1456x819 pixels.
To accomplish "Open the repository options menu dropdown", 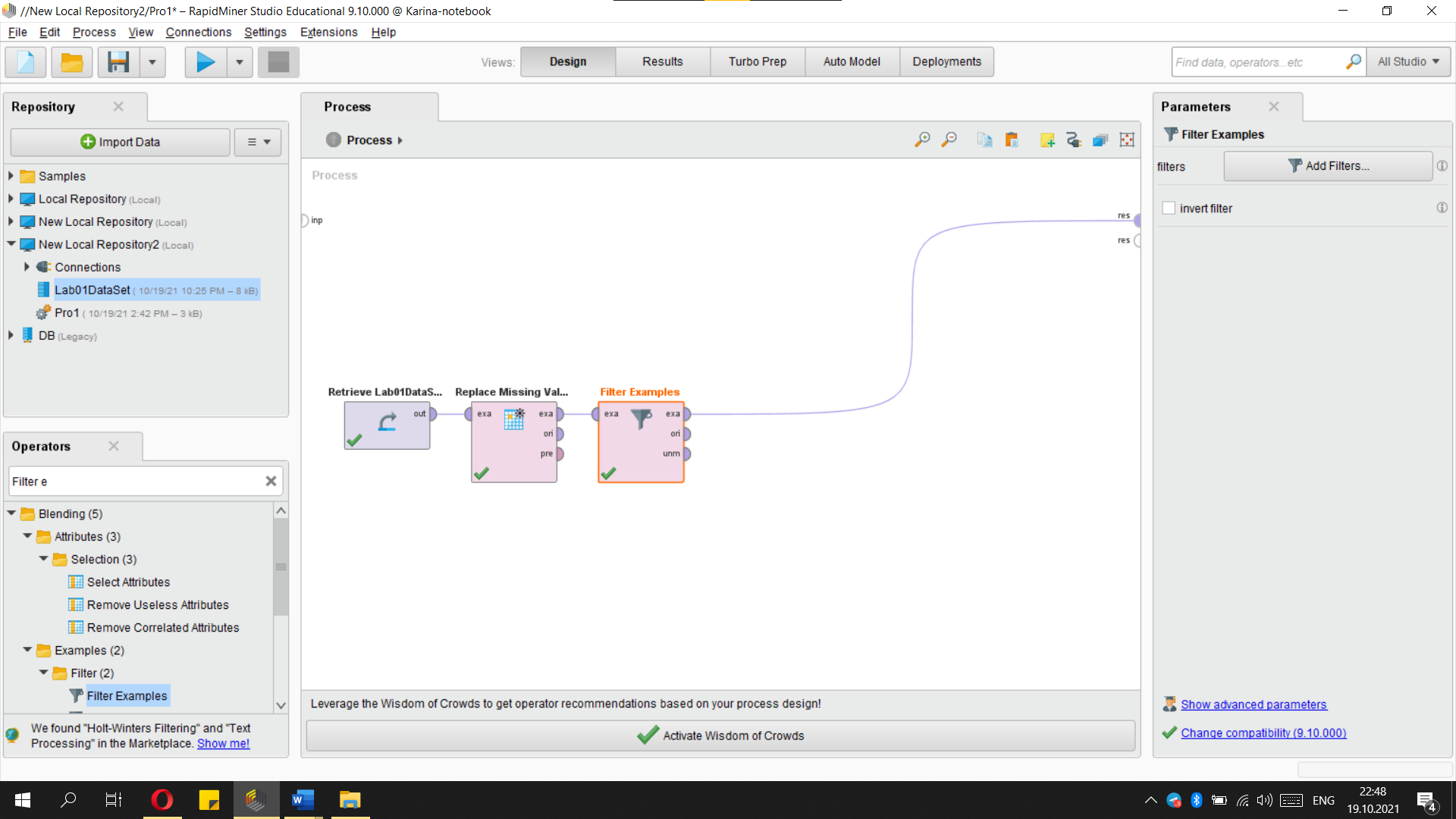I will click(x=259, y=142).
